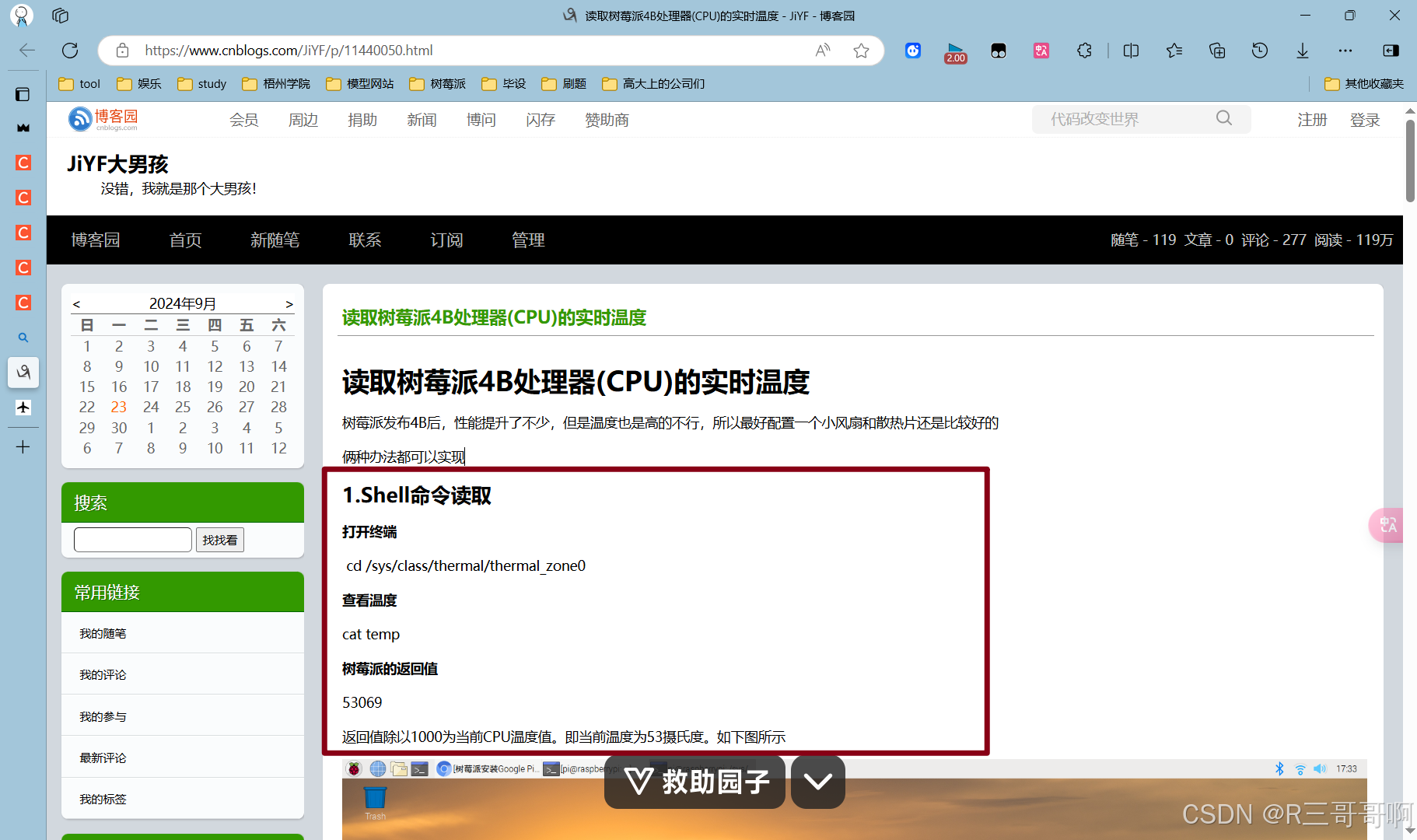
Task: Open Collections icon in toolbar
Action: [1217, 51]
